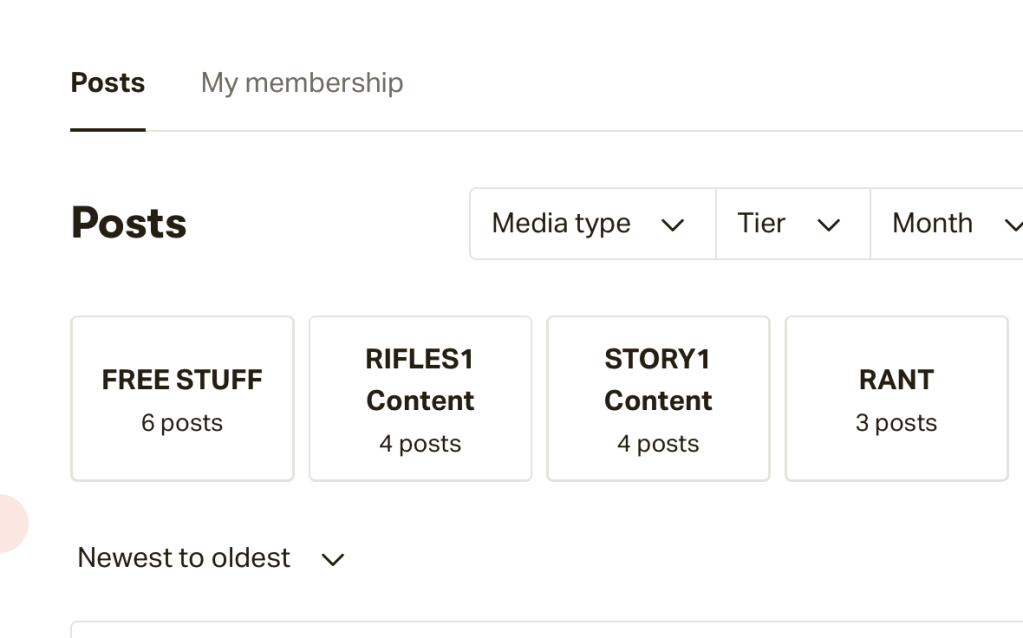The width and height of the screenshot is (1023, 638).
Task: Switch to the Posts tab
Action: 107,83
